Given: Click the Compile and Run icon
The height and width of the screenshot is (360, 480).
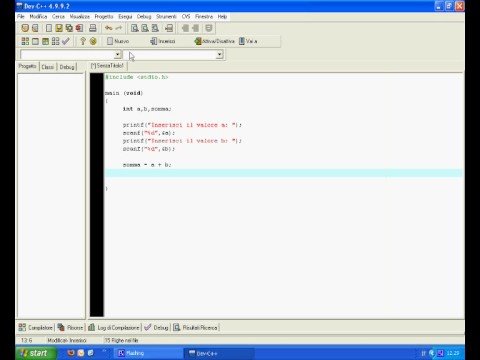Looking at the screenshot, I should coord(45,41).
